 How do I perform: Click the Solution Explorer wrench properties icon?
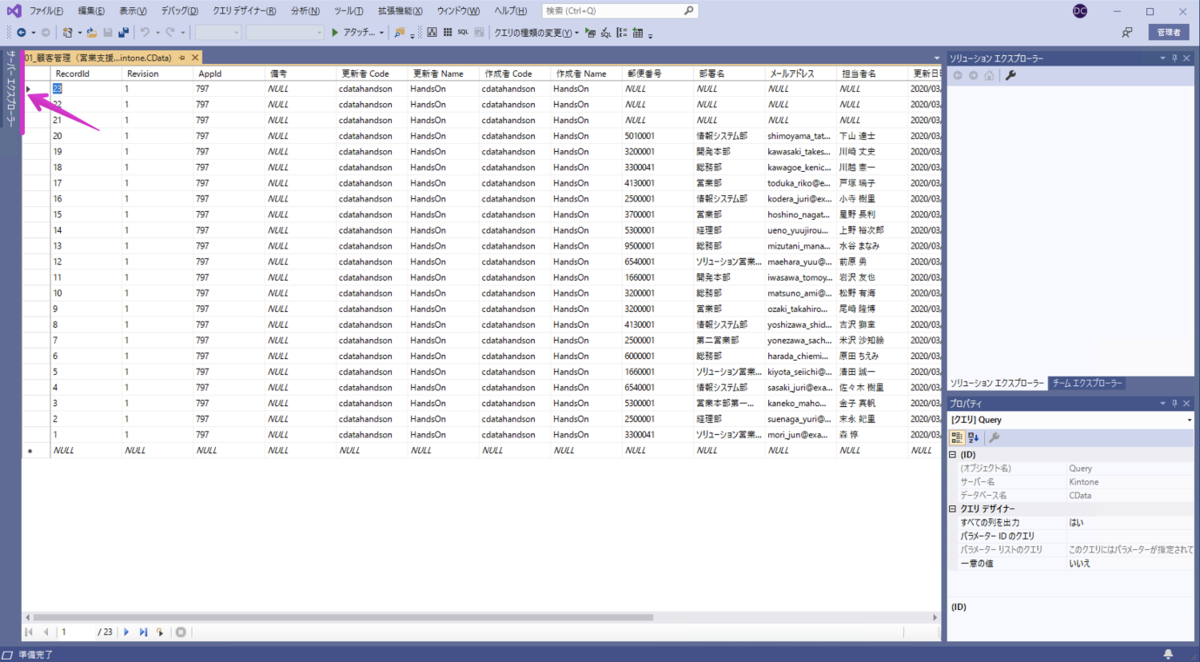click(1011, 75)
